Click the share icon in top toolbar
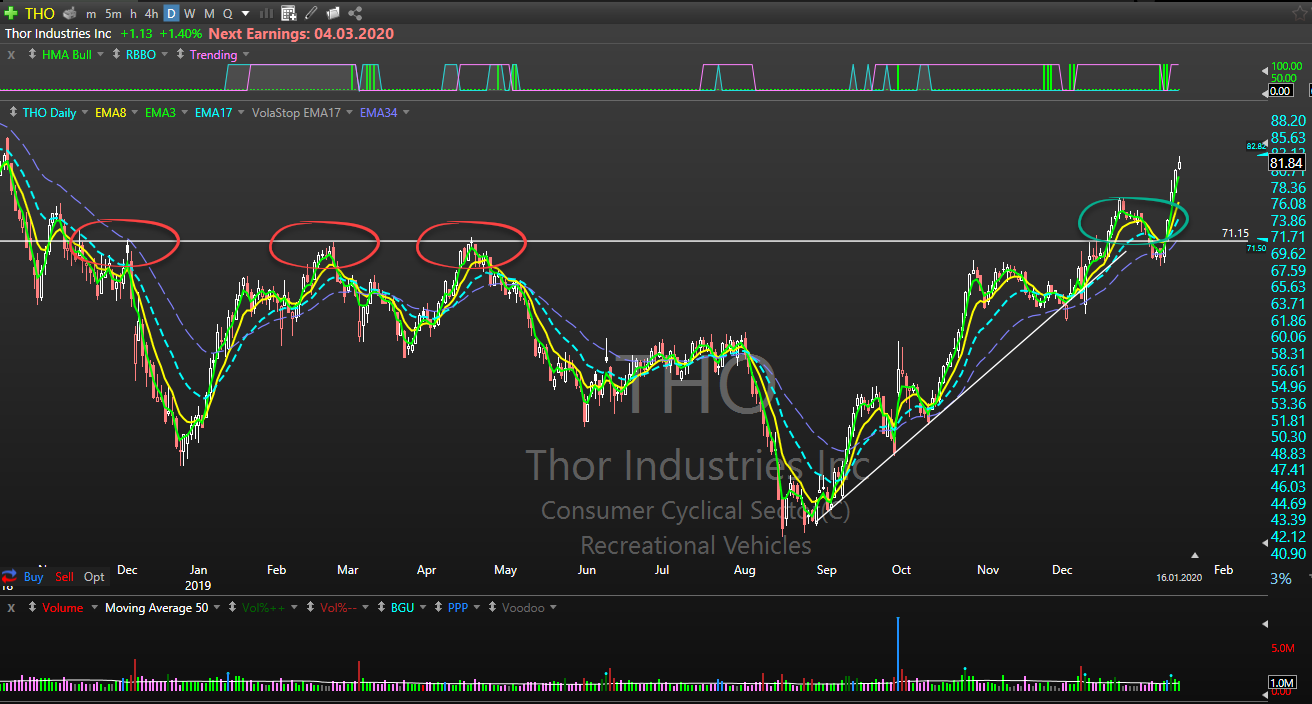Screen dimensions: 1312x704 click(355, 13)
